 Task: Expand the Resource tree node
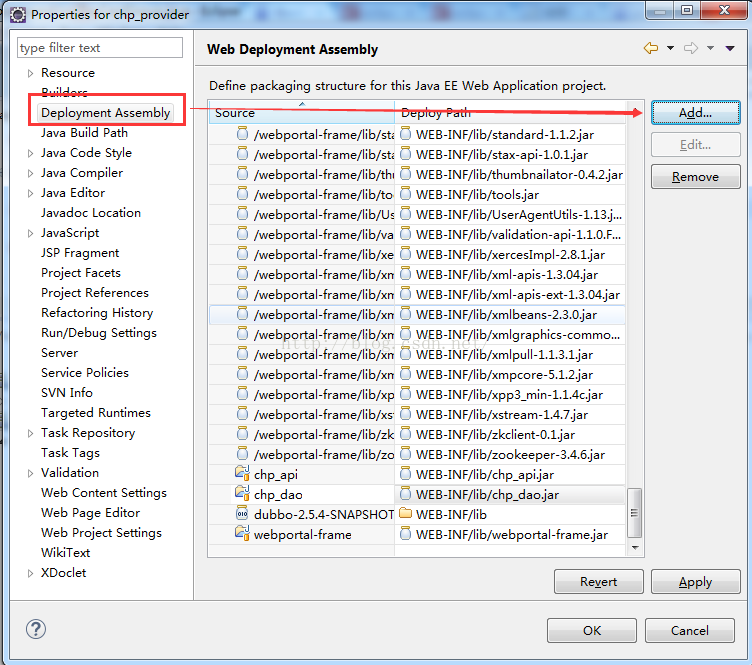tap(30, 73)
